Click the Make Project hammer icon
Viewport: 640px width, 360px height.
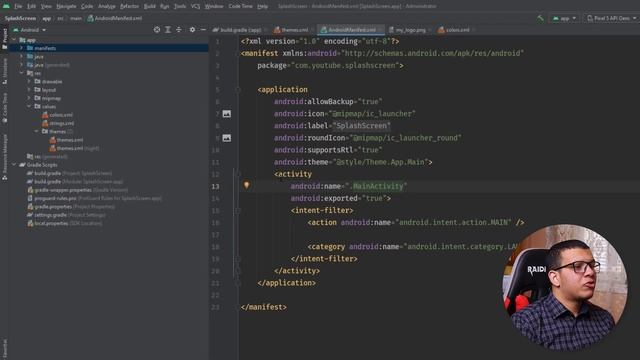point(540,18)
